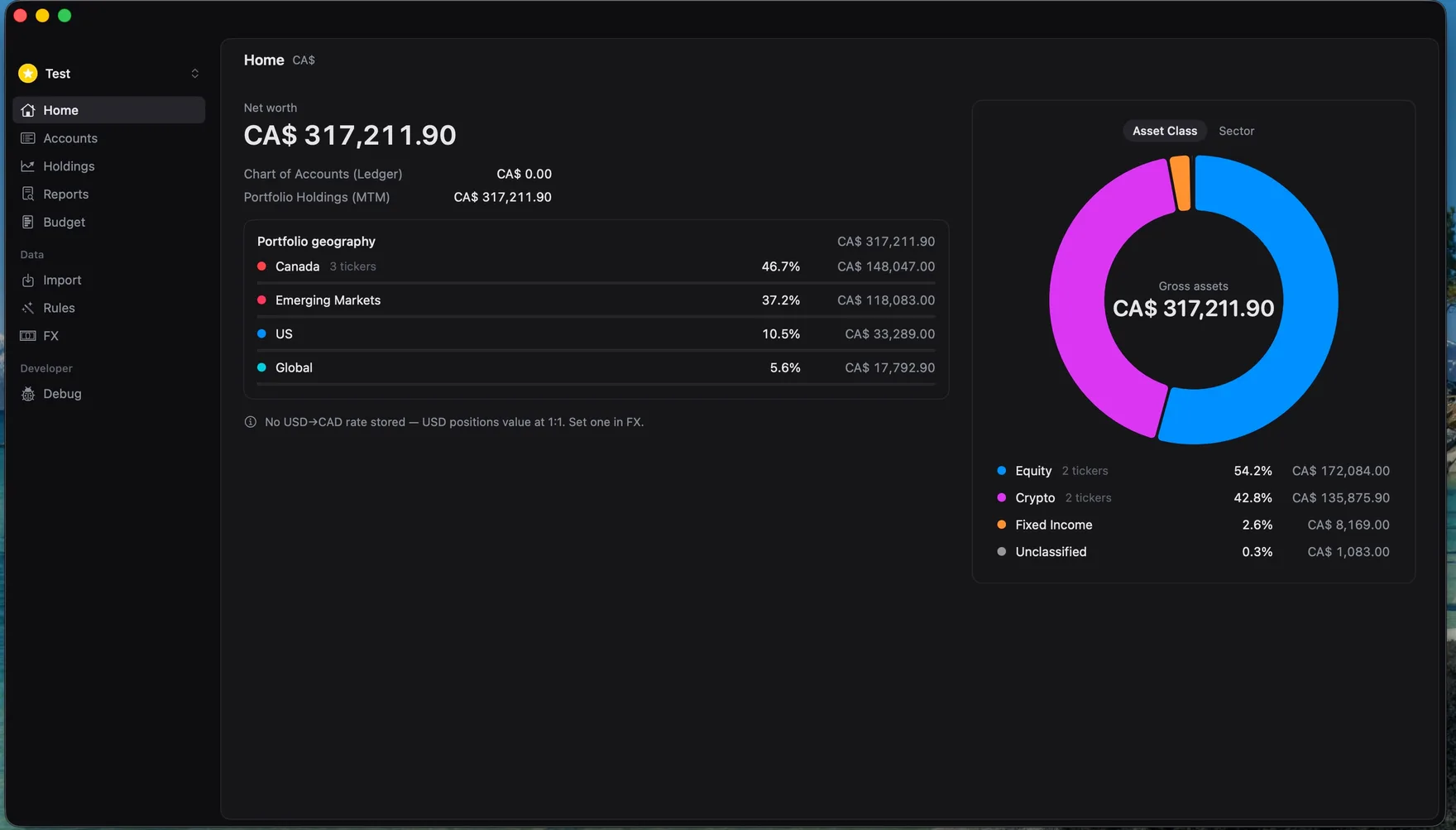Select the US geography row label
Viewport: 1456px width, 830px height.
point(284,334)
